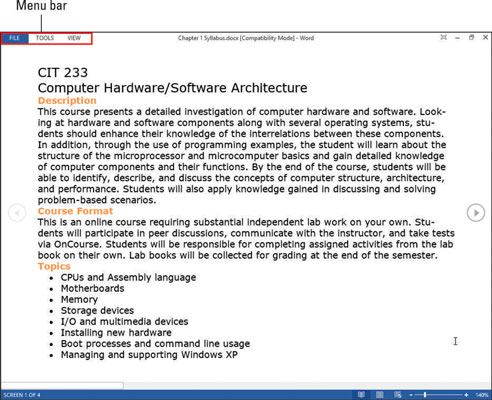
Task: Click the zoom slider handle
Action: (425, 395)
